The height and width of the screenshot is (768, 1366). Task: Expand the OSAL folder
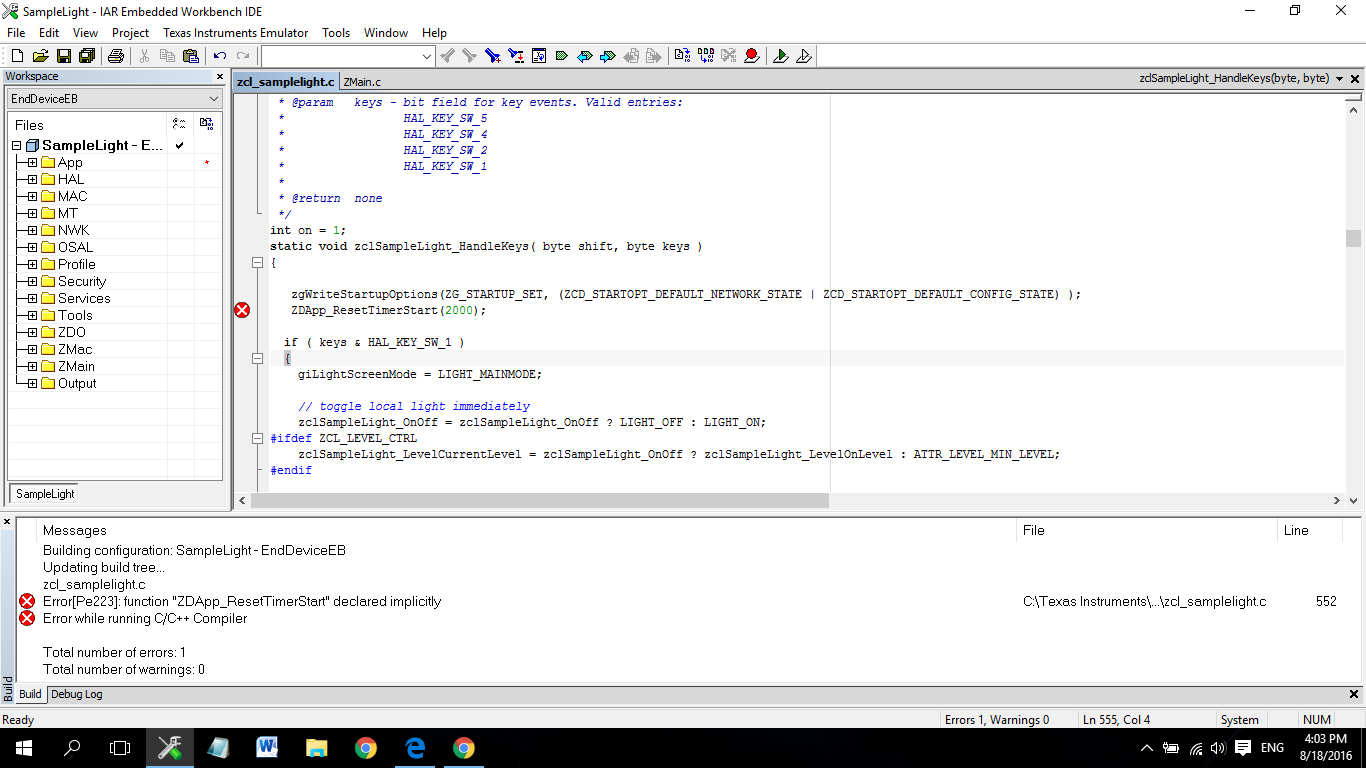pyautogui.click(x=32, y=248)
